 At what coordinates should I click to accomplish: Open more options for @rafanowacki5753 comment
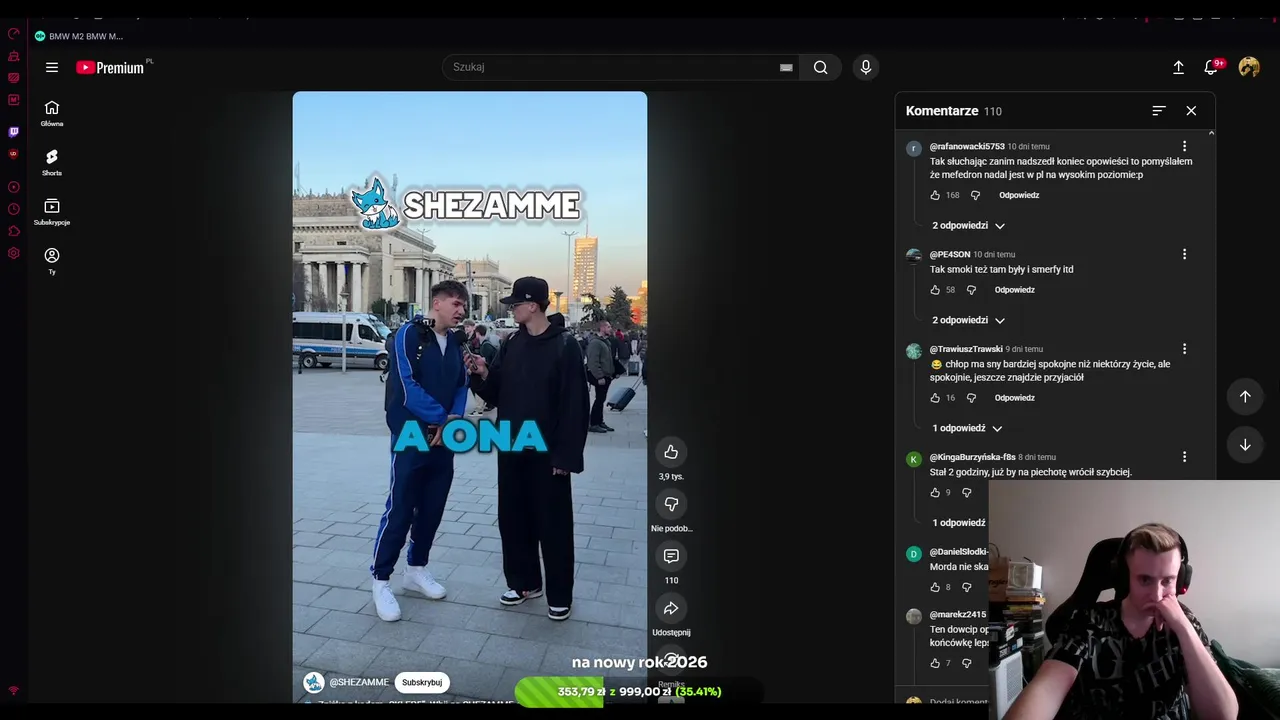click(x=1184, y=146)
